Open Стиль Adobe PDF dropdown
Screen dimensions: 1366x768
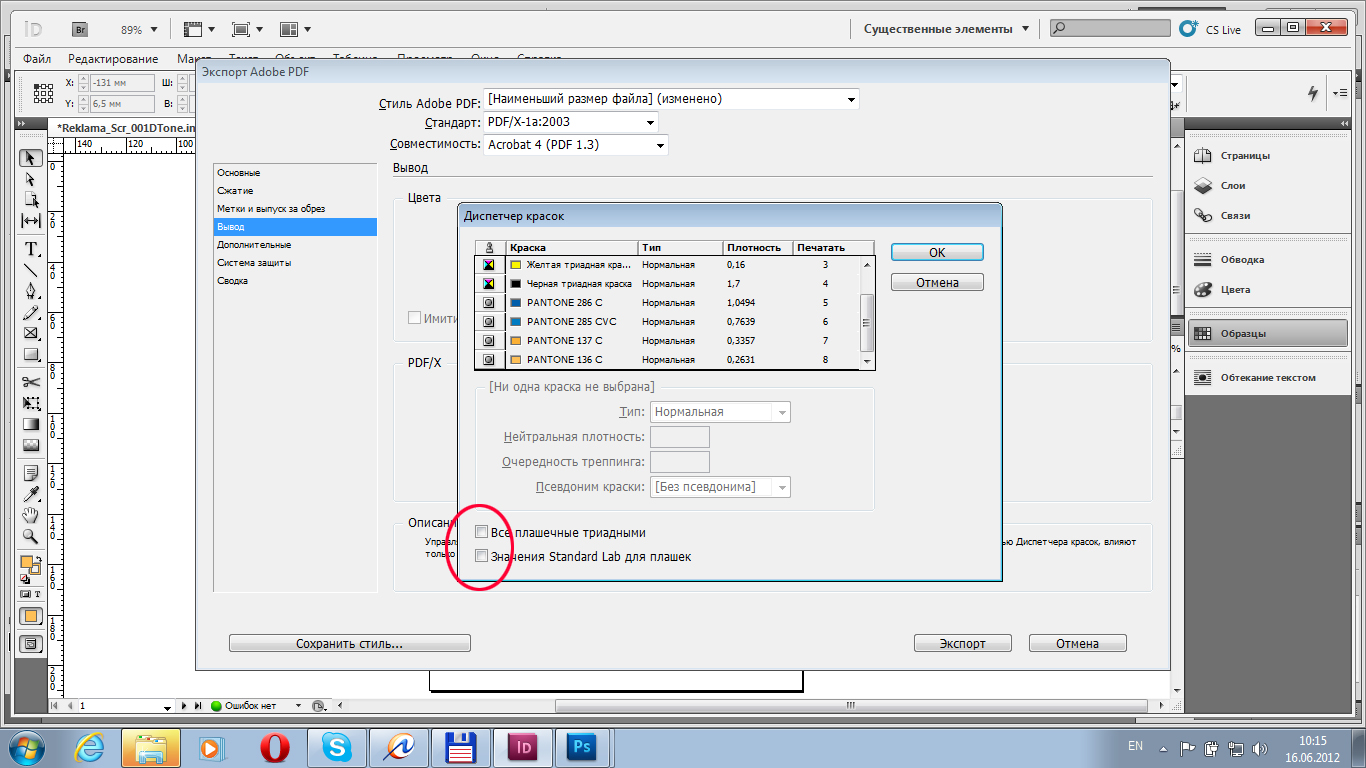pyautogui.click(x=671, y=99)
